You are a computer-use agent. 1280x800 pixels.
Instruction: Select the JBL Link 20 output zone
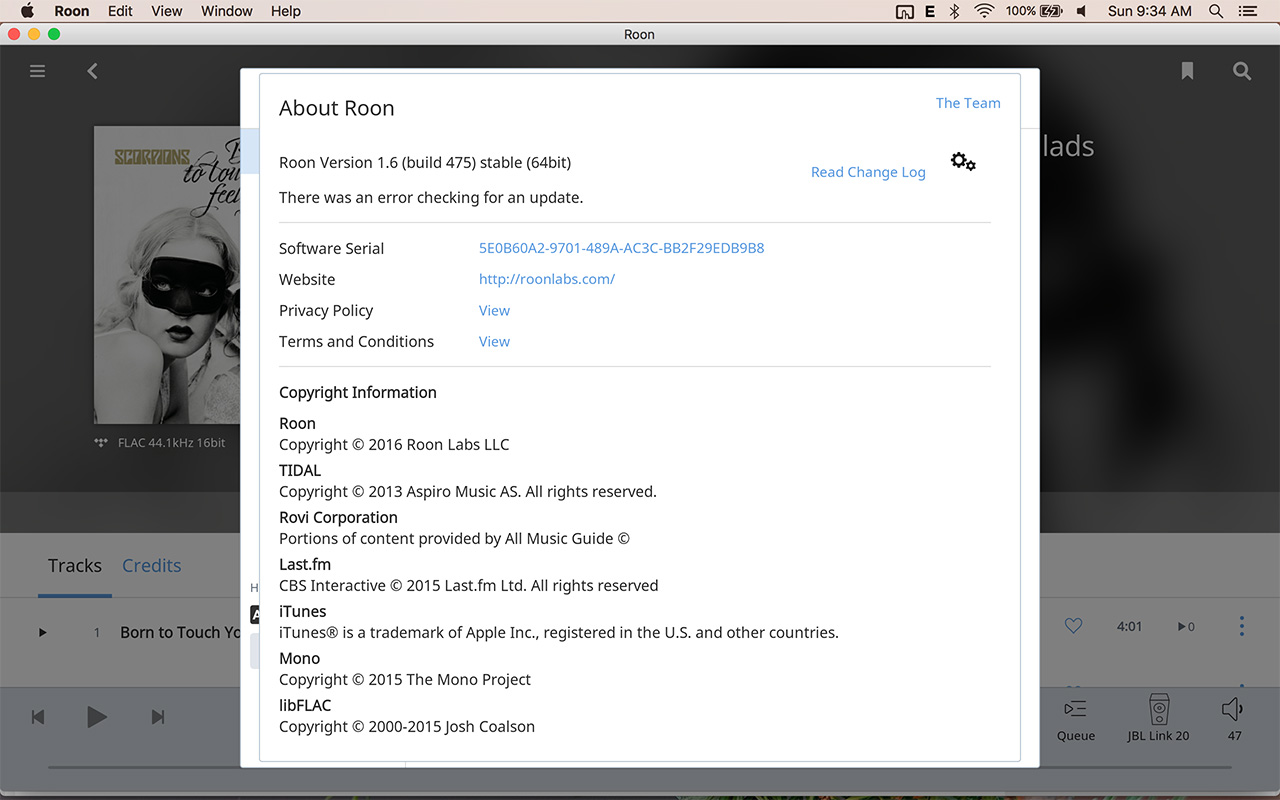pos(1158,719)
